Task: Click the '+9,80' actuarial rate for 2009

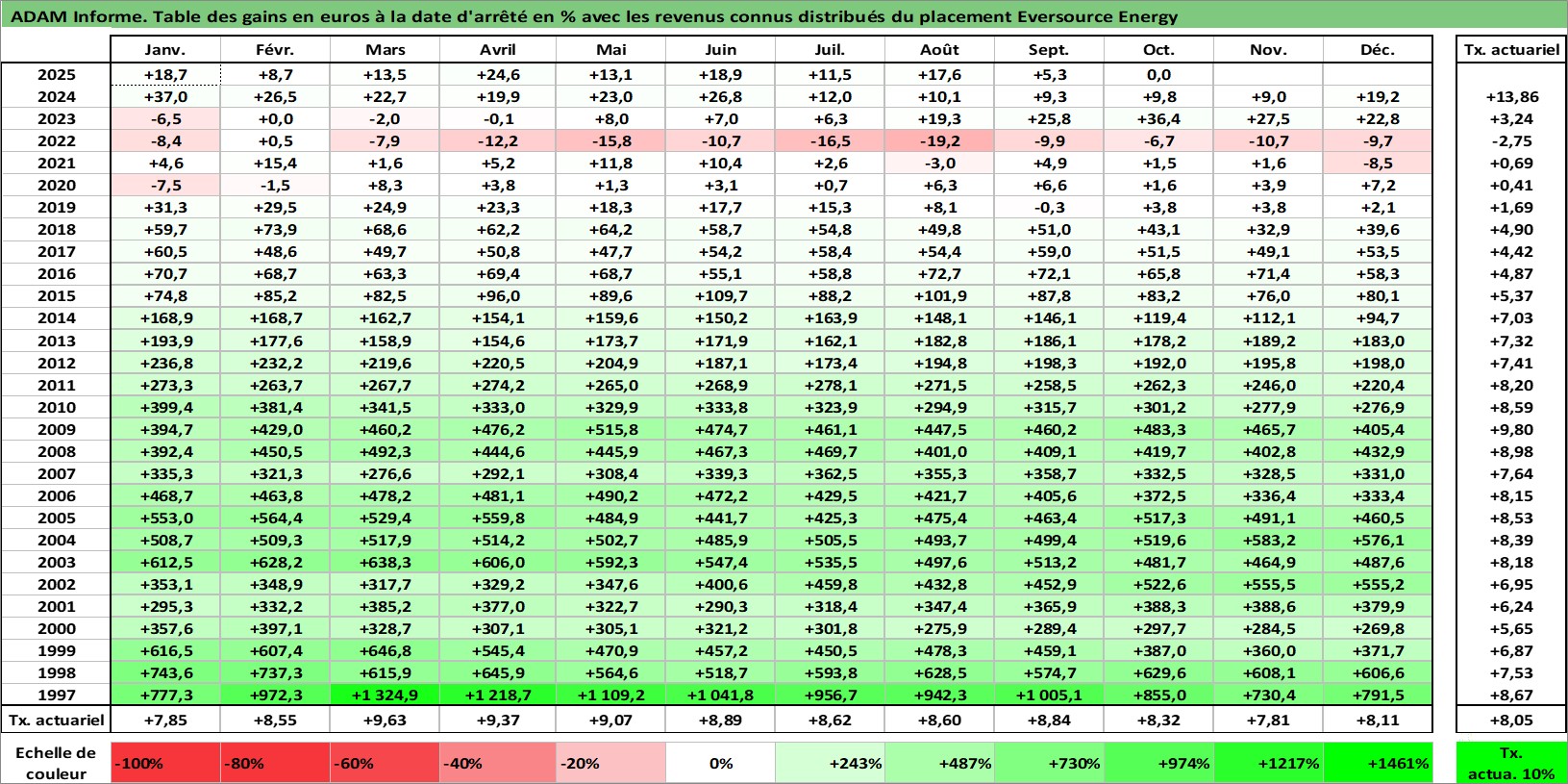Action: (x=1511, y=429)
